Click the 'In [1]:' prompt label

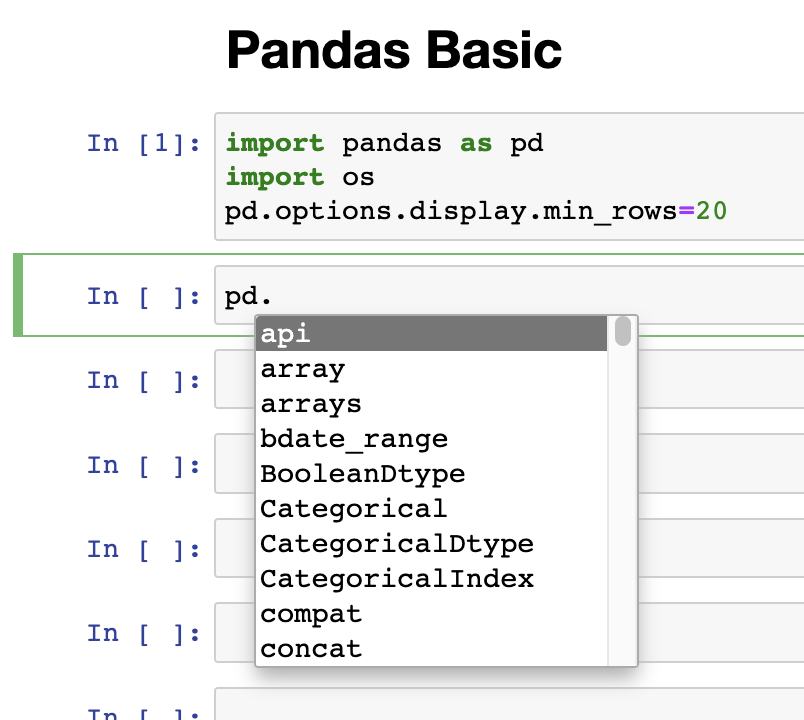click(x=144, y=143)
